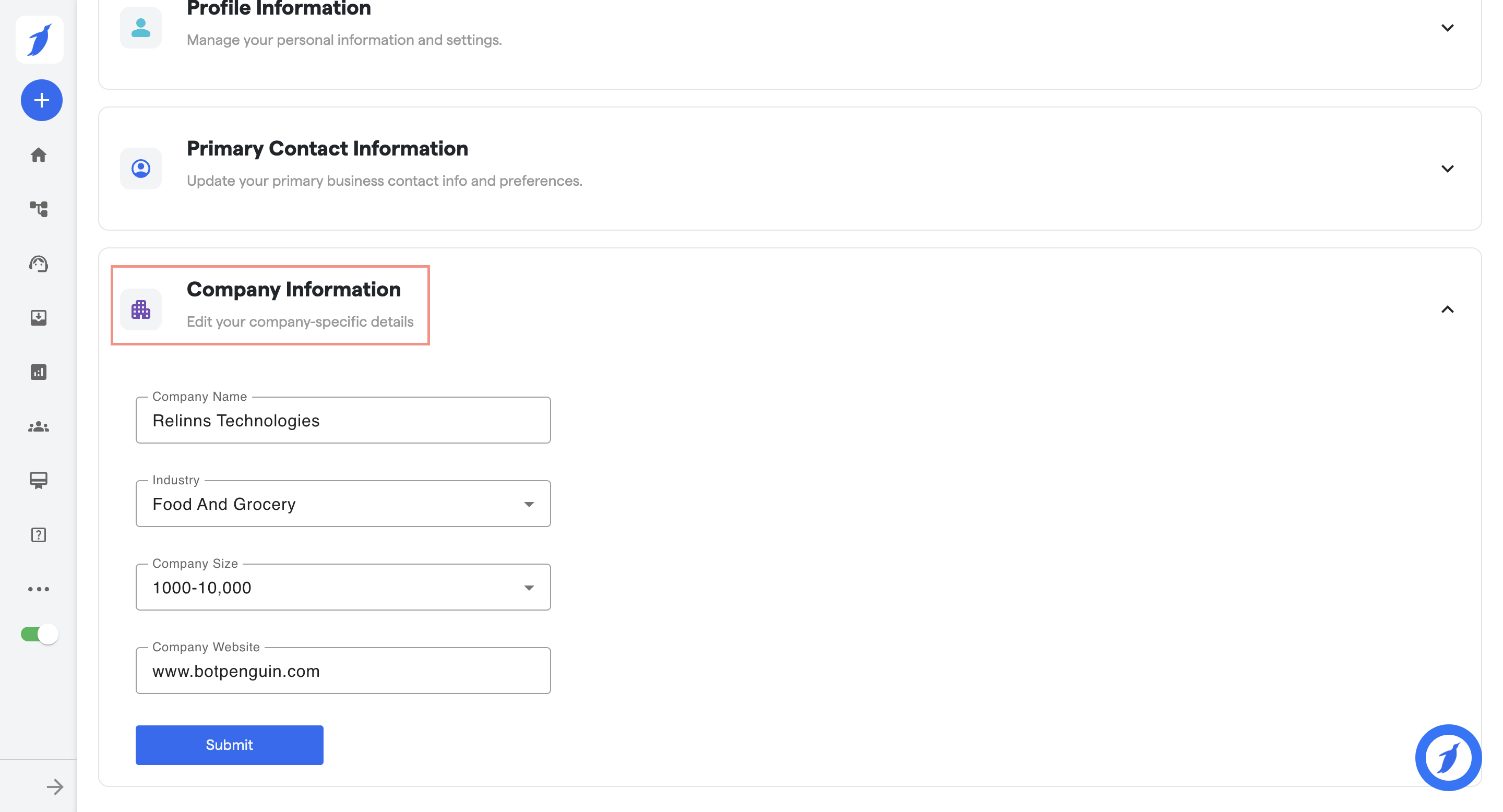
Task: Open the flow builder tree icon
Action: coord(39,209)
